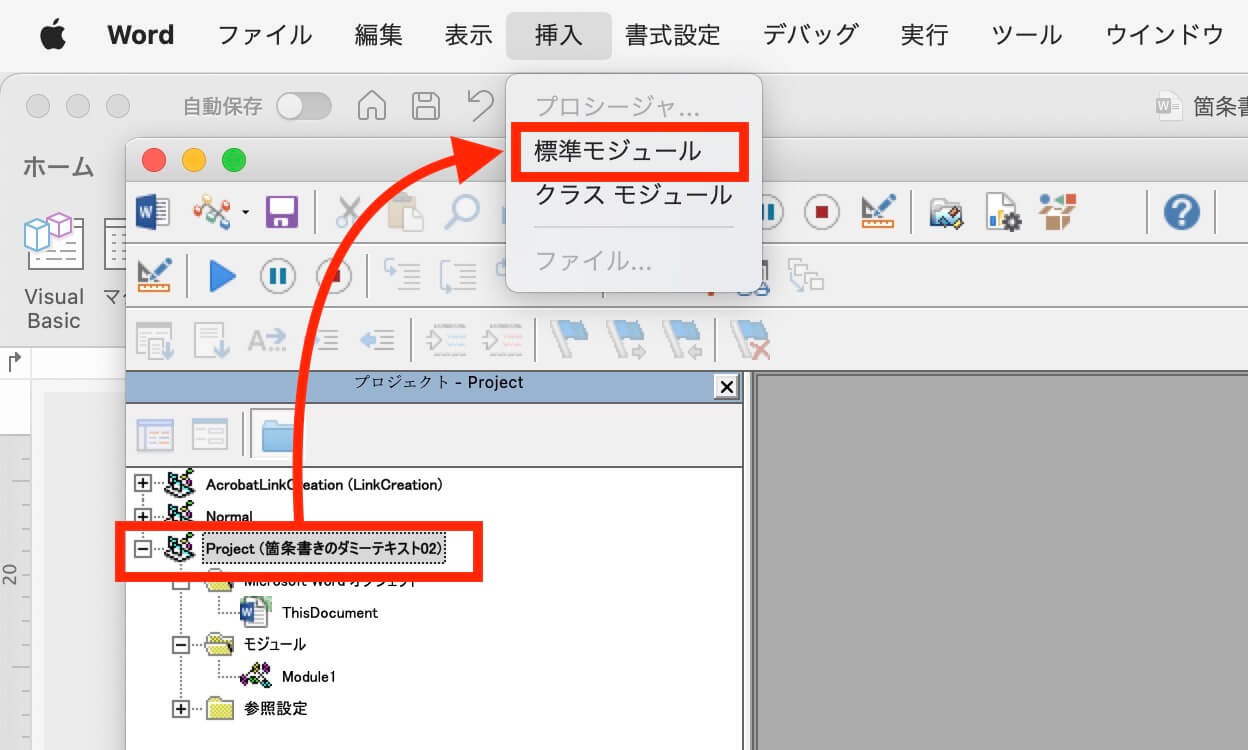Click the Pause/Break icon next to Run

[x=278, y=275]
